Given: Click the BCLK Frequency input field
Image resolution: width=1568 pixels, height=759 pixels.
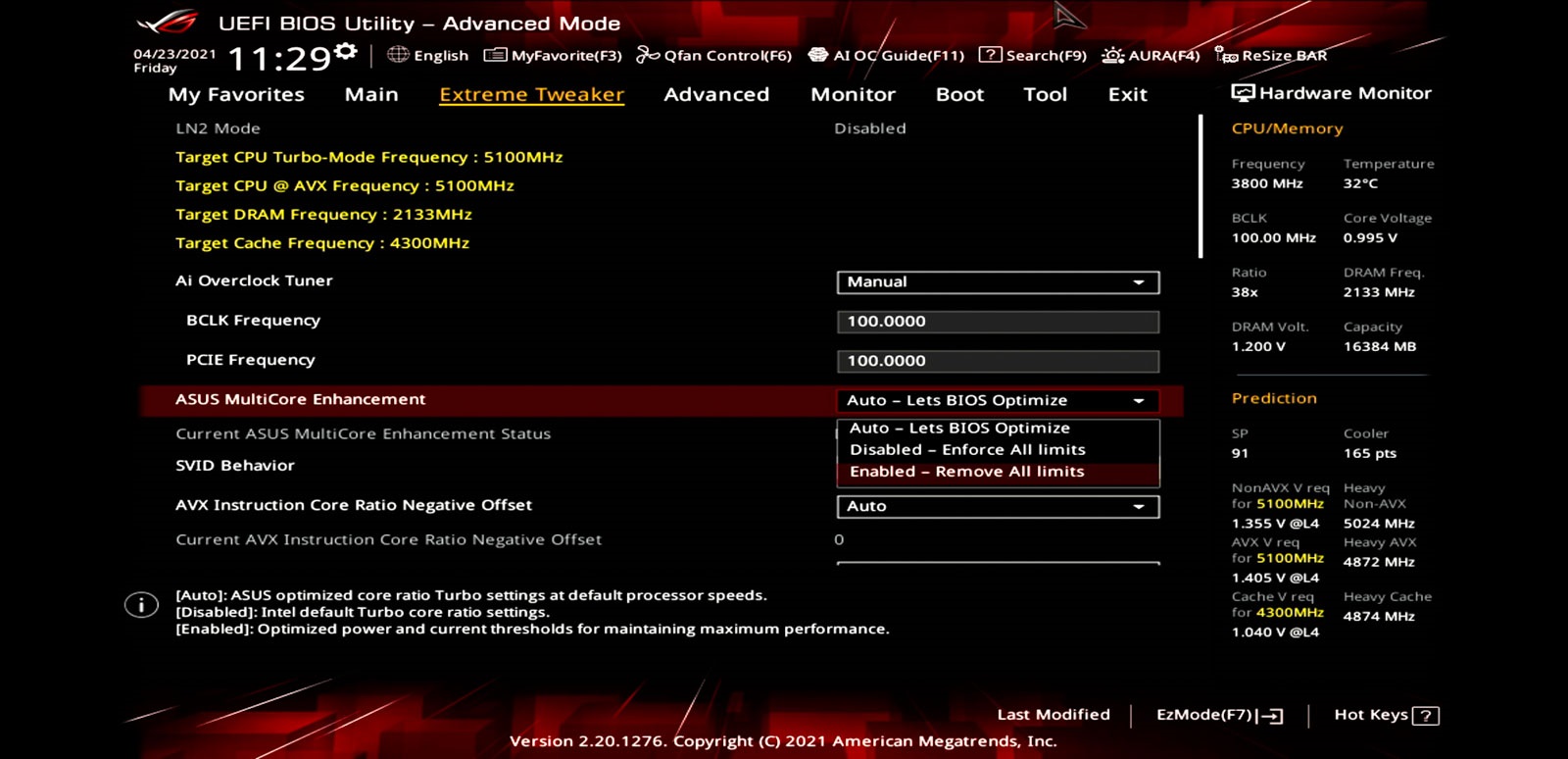Looking at the screenshot, I should [x=998, y=322].
